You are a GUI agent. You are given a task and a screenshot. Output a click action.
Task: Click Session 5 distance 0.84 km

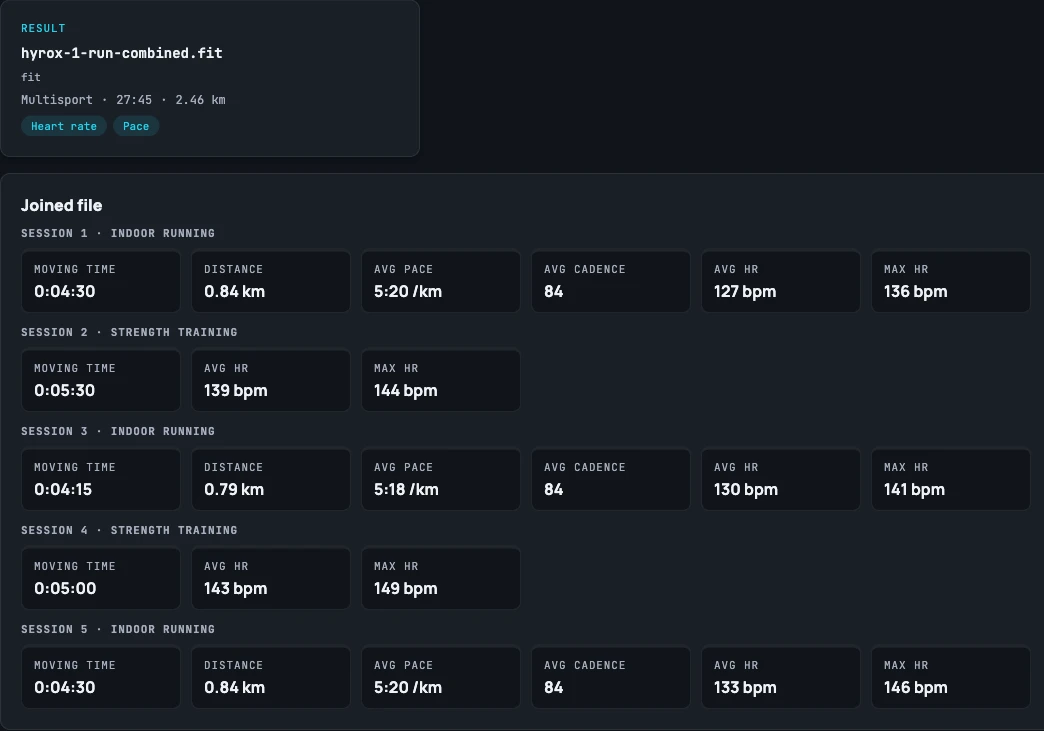coord(234,688)
